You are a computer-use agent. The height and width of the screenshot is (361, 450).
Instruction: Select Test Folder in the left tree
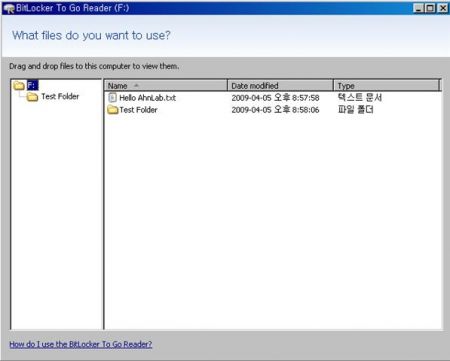[60, 97]
